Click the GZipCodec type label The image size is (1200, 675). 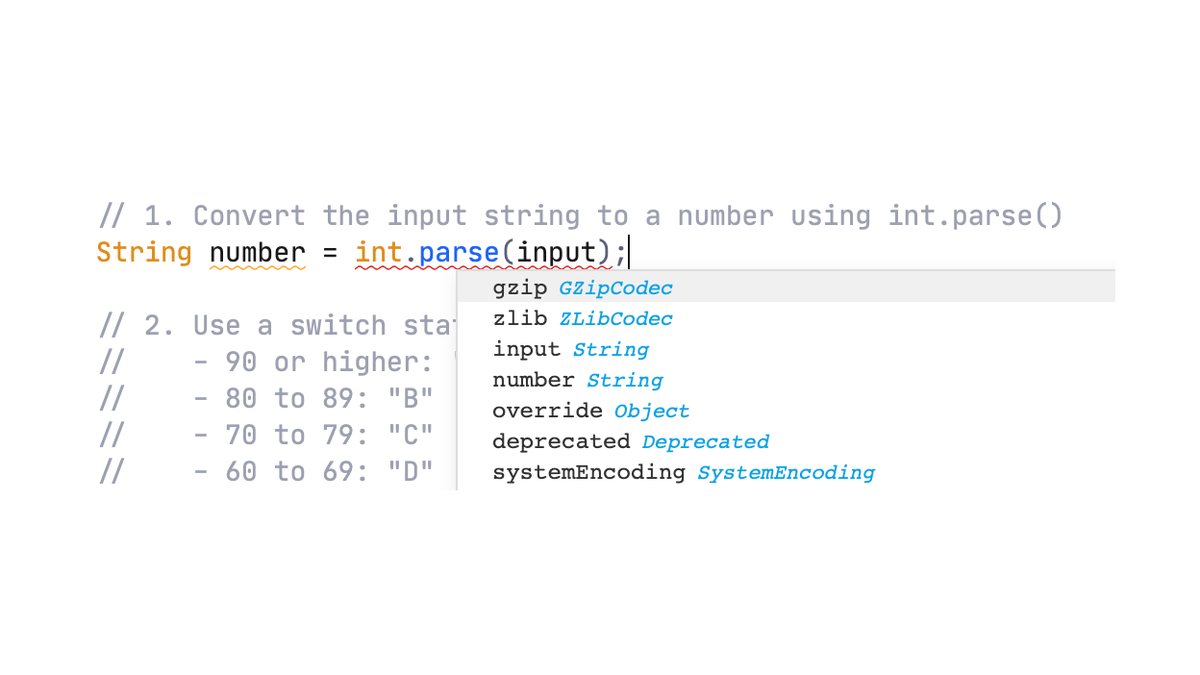coord(616,288)
